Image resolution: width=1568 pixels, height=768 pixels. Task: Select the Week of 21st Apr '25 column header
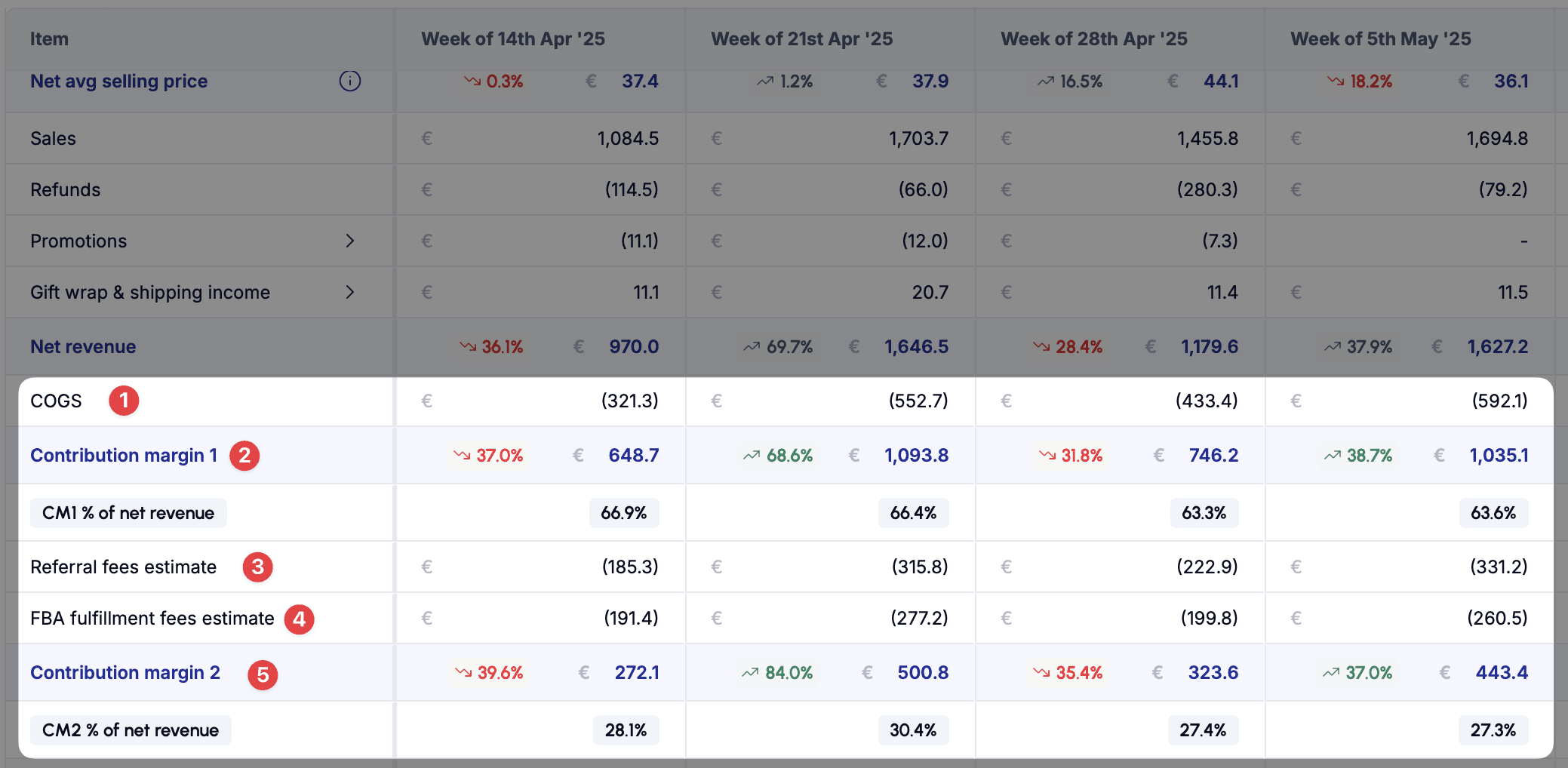[802, 39]
